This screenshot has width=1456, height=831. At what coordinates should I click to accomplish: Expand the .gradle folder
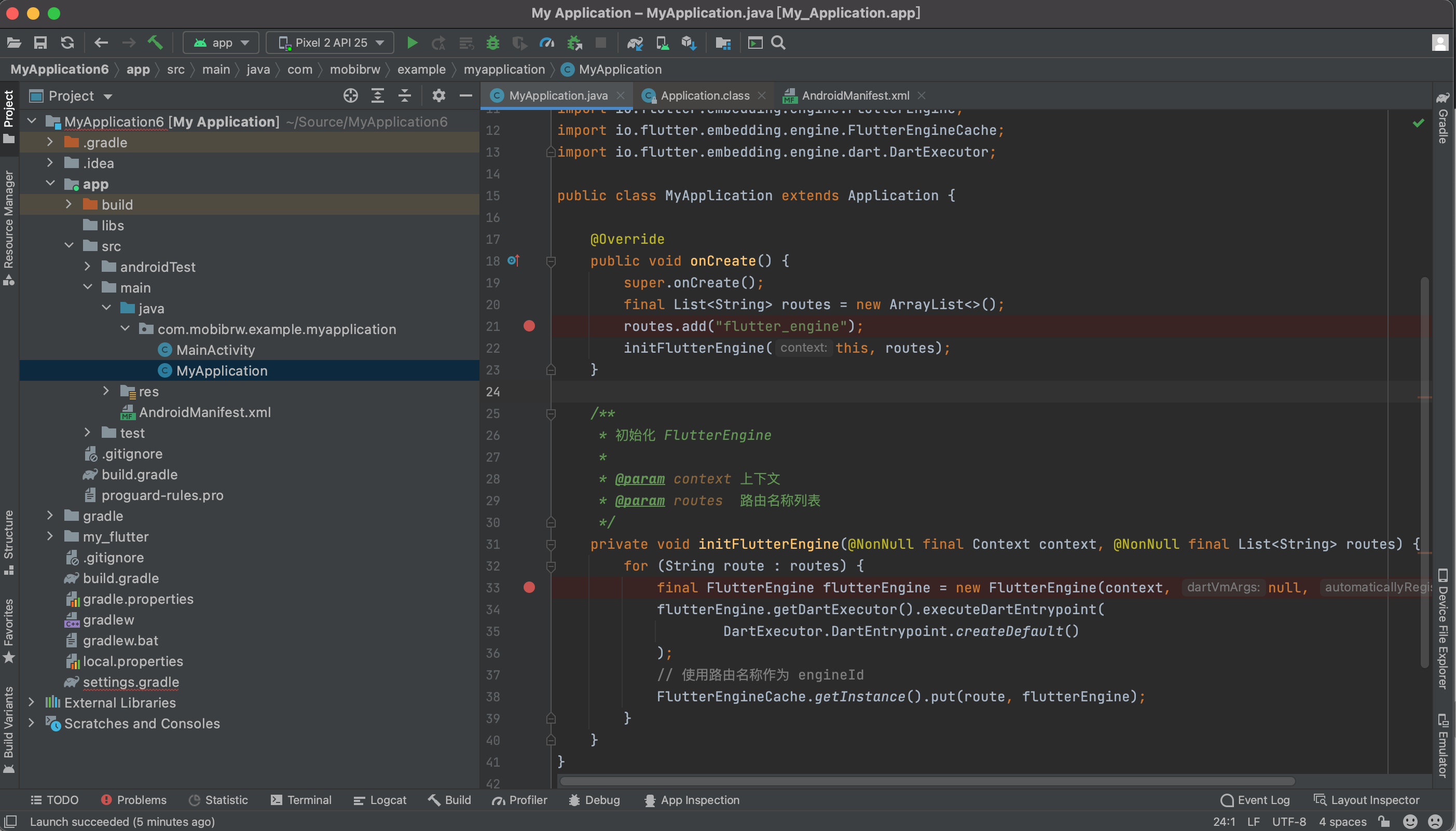[x=50, y=142]
